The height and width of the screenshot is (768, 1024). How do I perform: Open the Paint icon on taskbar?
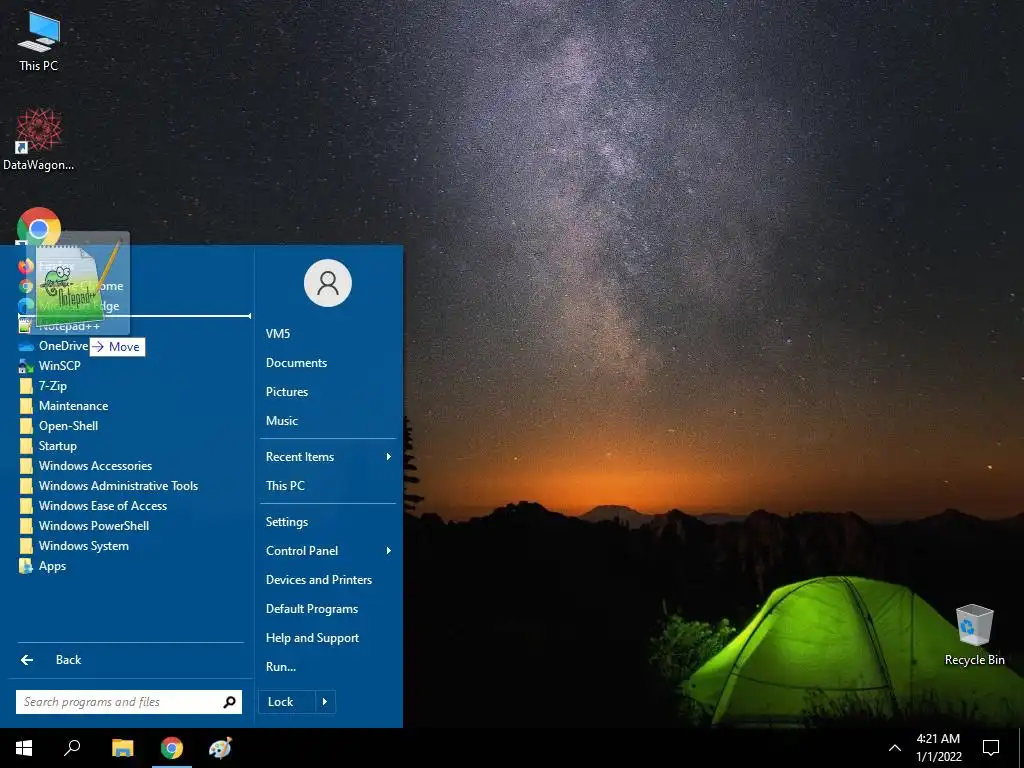click(x=220, y=748)
